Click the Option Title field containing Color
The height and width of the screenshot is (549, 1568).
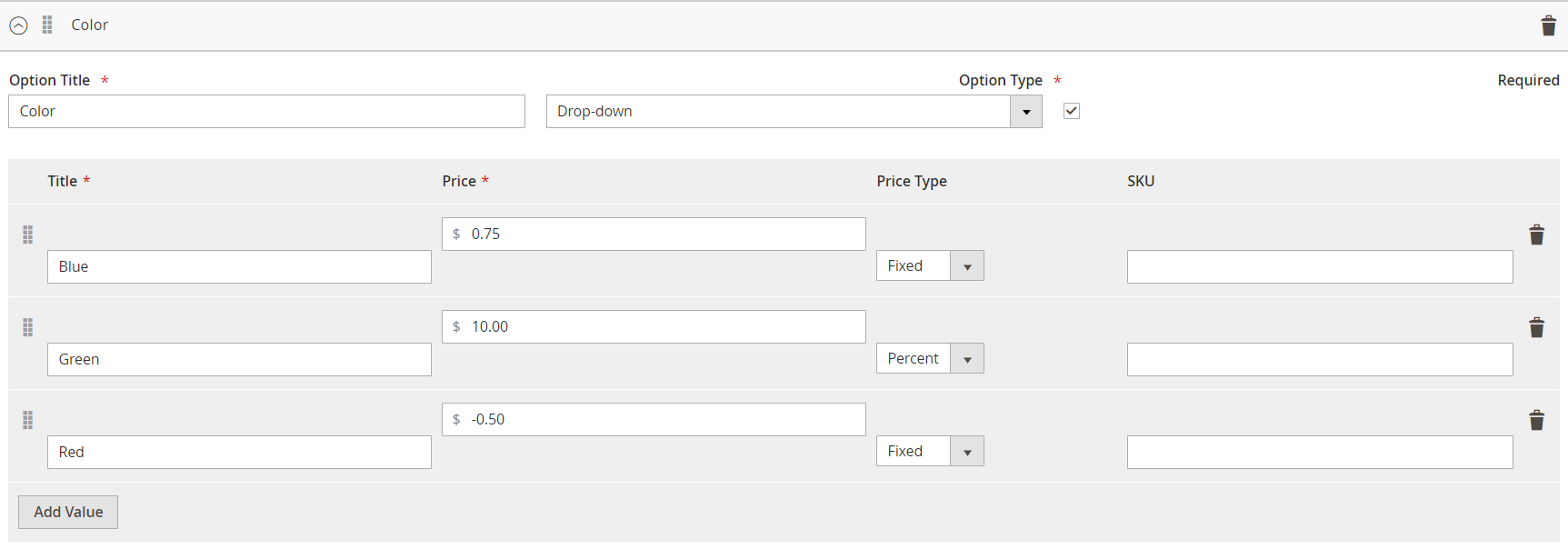(x=266, y=112)
